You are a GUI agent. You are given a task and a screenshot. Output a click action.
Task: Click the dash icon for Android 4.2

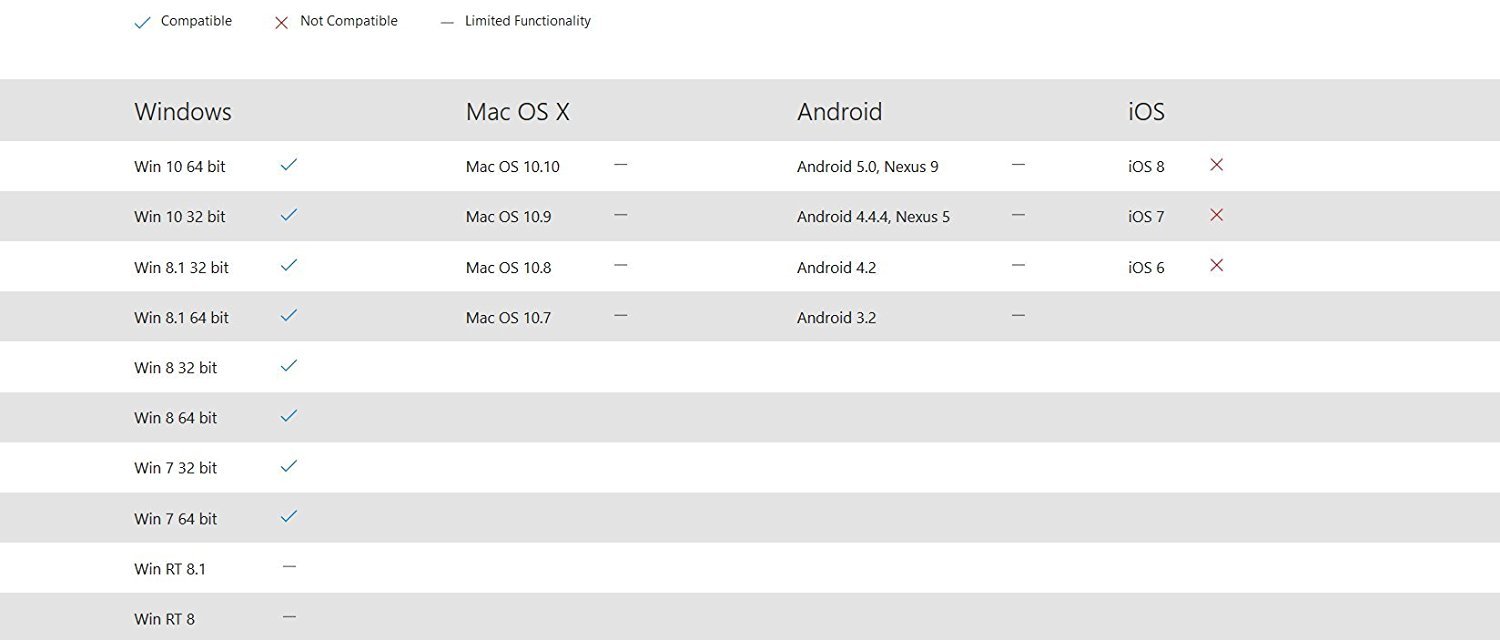click(x=1018, y=265)
